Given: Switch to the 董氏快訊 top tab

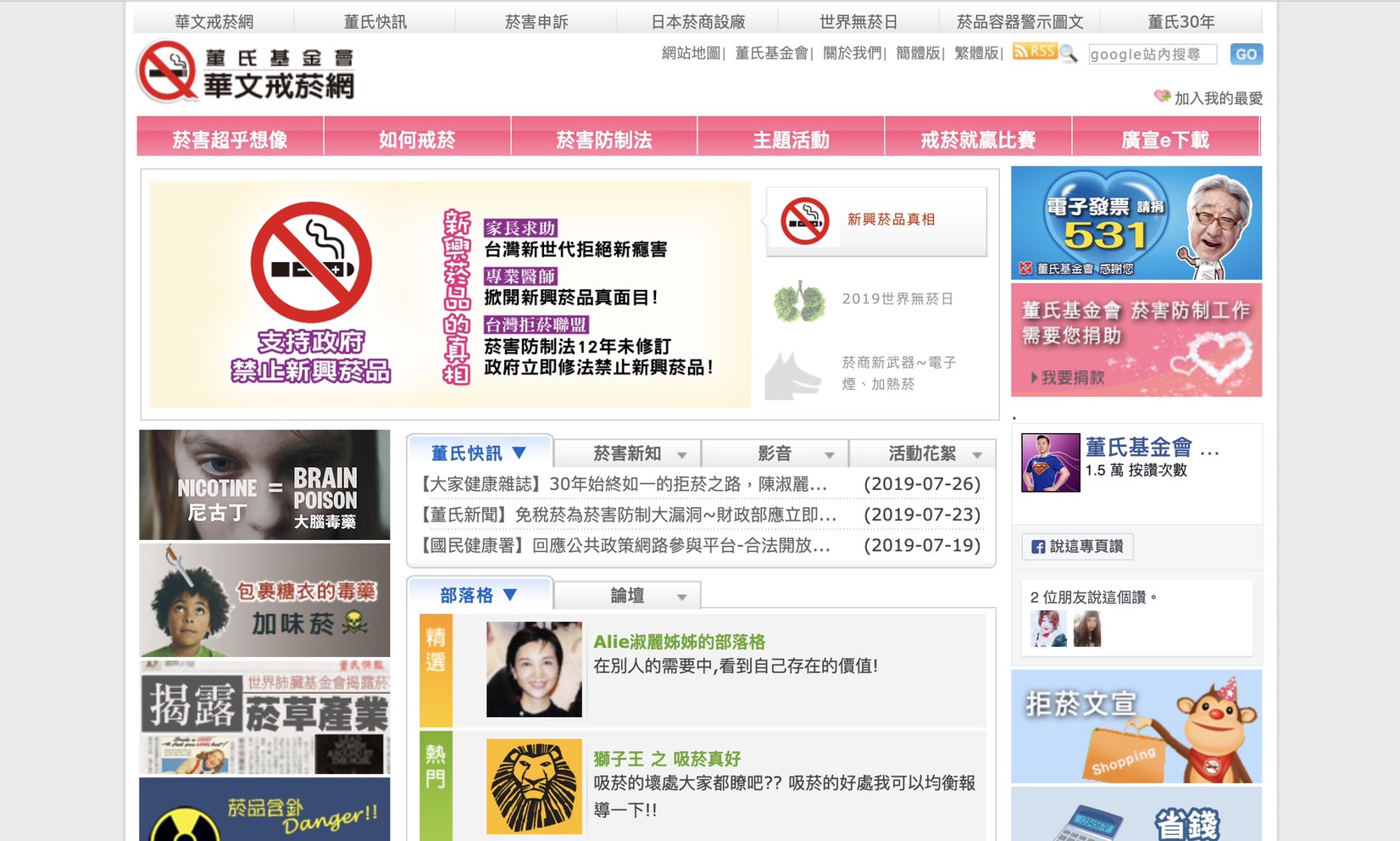Looking at the screenshot, I should click(x=375, y=21).
